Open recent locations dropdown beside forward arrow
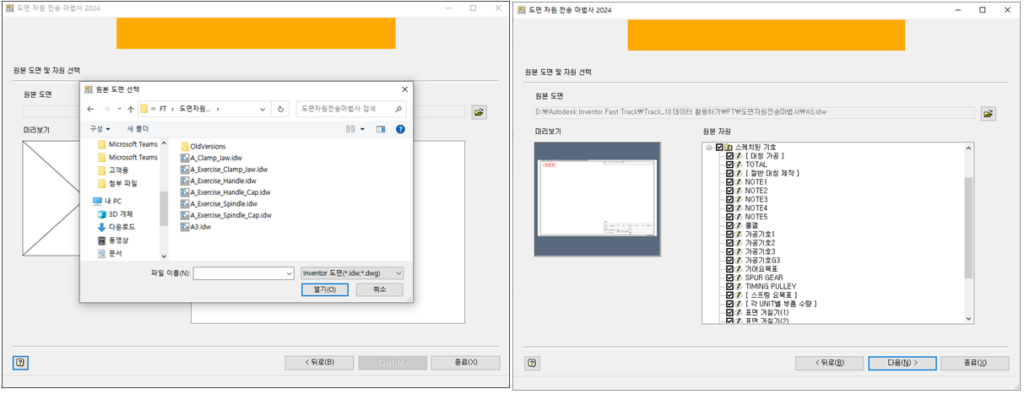Viewport: 1024px width, 394px height. pos(119,109)
